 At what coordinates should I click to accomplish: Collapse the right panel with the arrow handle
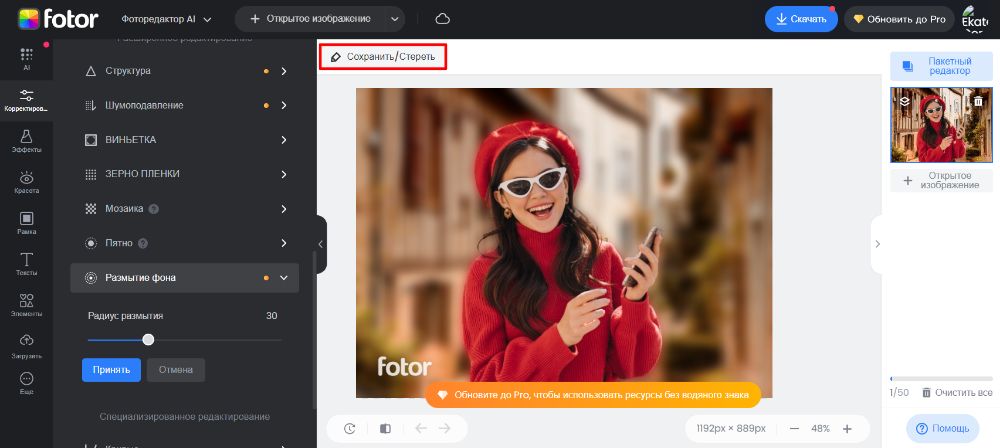pos(877,244)
